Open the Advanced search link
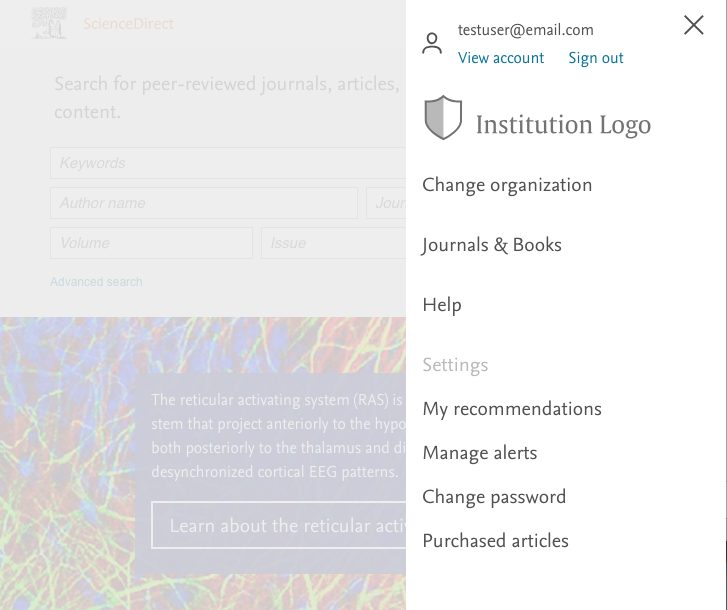 tap(96, 282)
